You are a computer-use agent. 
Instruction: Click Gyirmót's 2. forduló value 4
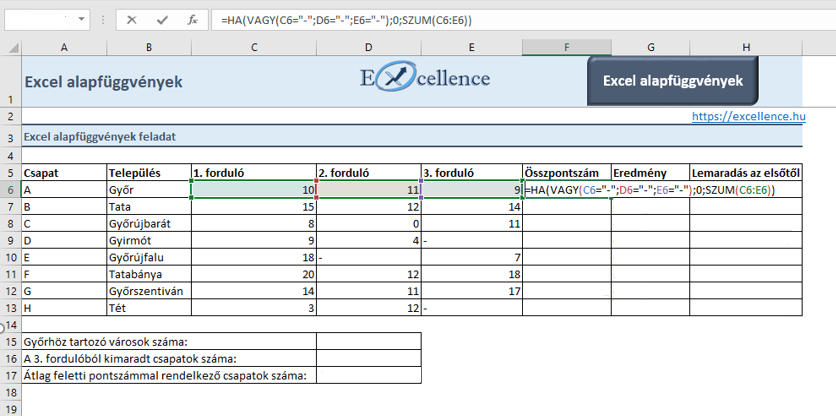368,241
